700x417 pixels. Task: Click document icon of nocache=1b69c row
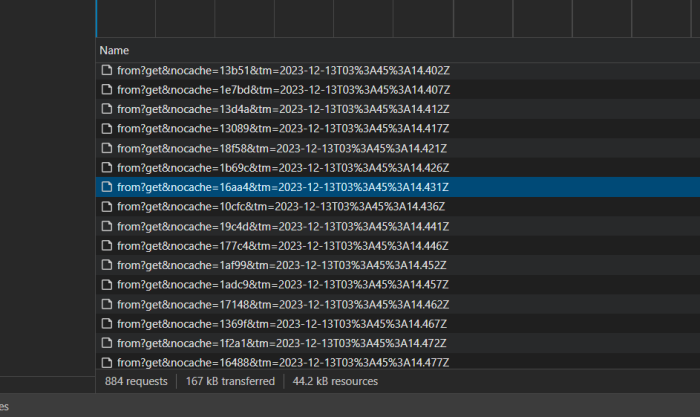tap(107, 167)
